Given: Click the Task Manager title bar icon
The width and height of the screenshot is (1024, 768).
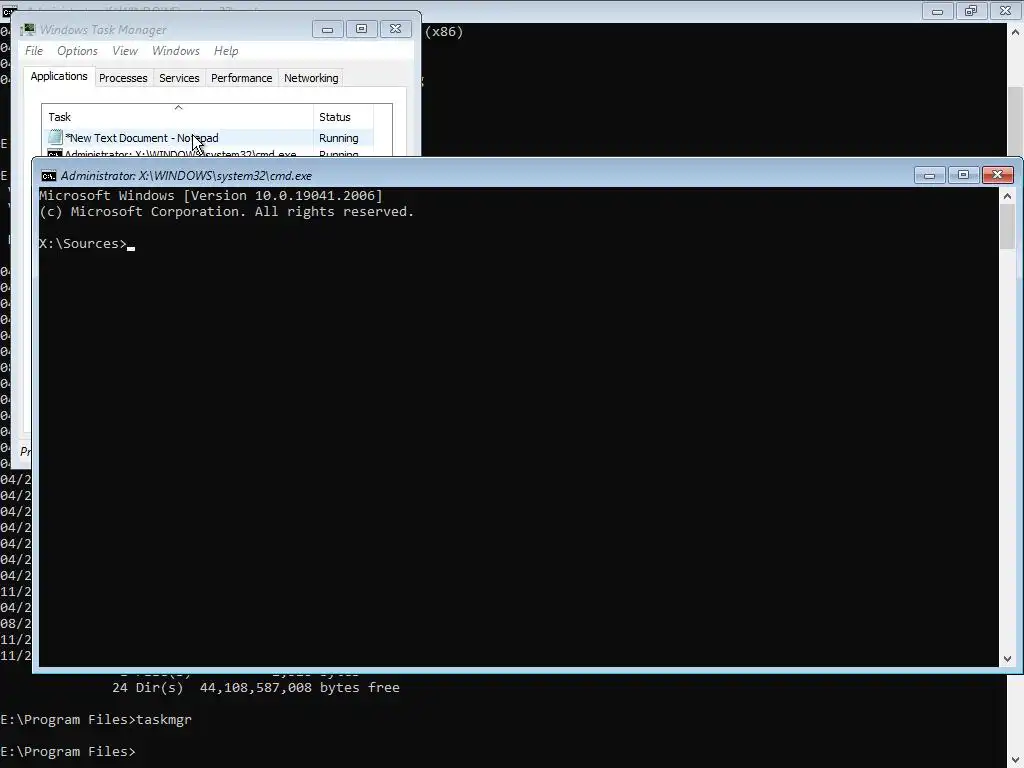Looking at the screenshot, I should click(x=27, y=30).
